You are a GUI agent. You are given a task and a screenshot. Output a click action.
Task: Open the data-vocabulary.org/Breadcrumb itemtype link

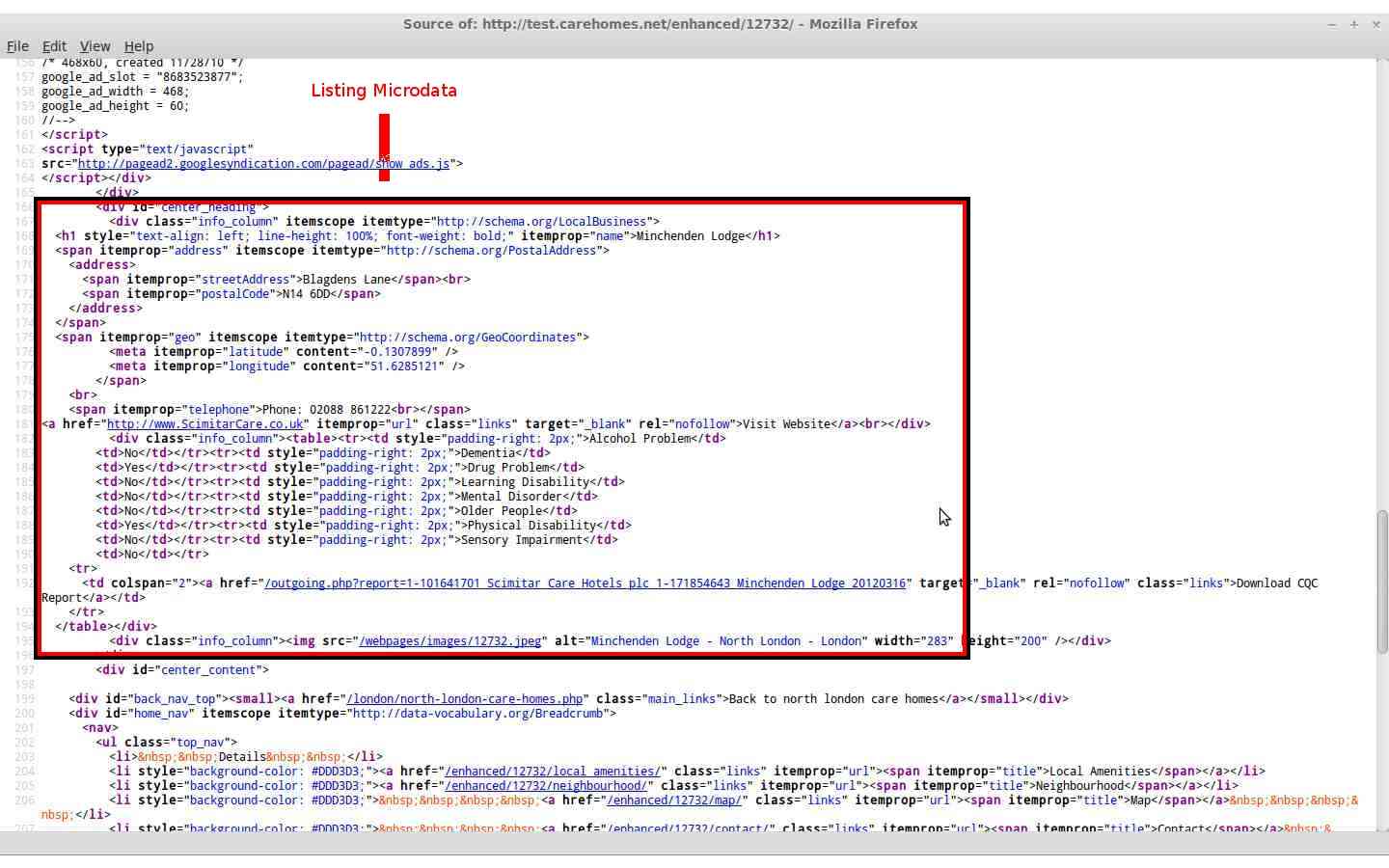tap(479, 713)
